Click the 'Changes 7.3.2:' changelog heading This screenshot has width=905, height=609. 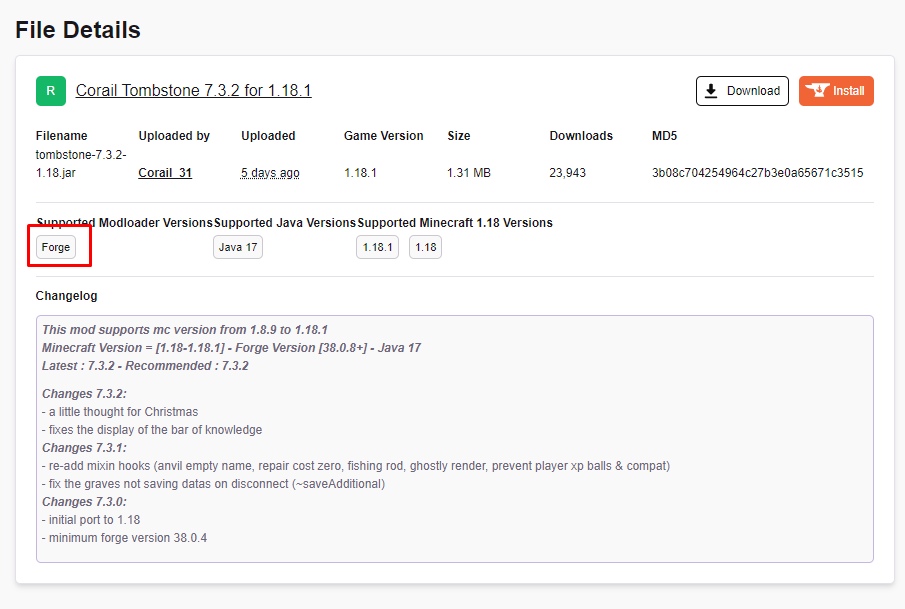click(84, 394)
